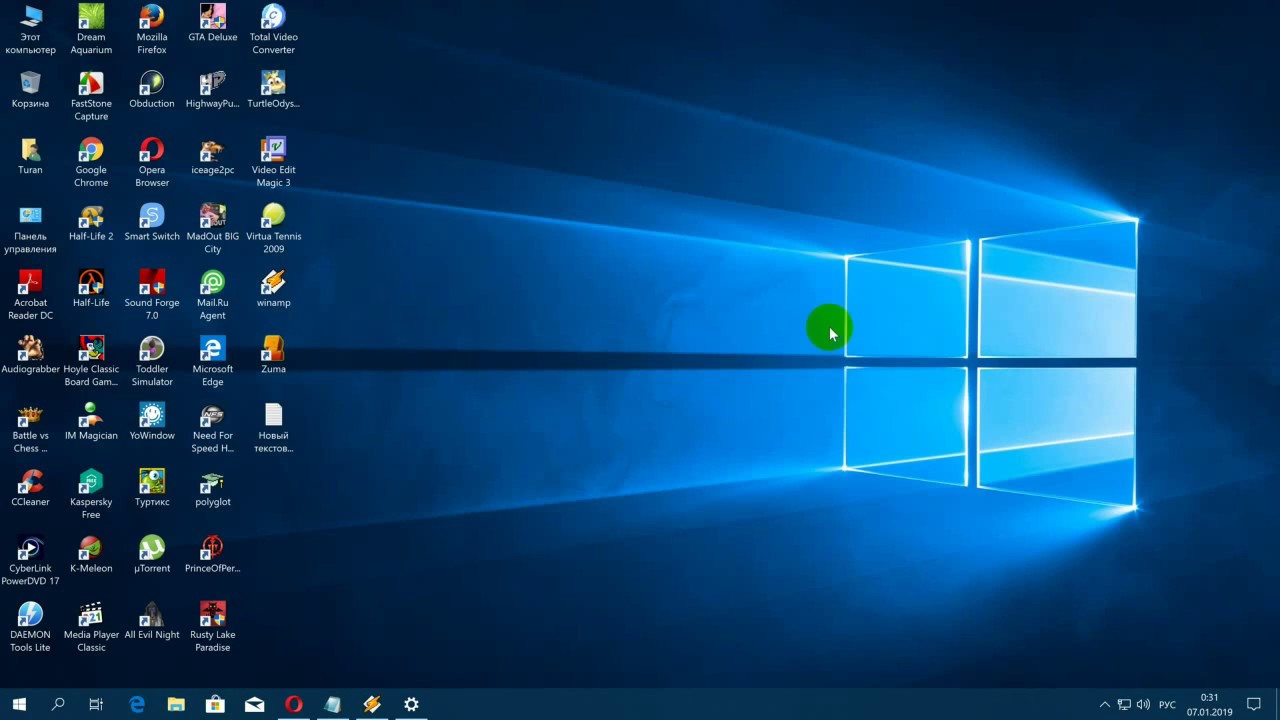Viewport: 1280px width, 720px height.
Task: Select the CCleaner desktop icon
Action: coord(30,488)
